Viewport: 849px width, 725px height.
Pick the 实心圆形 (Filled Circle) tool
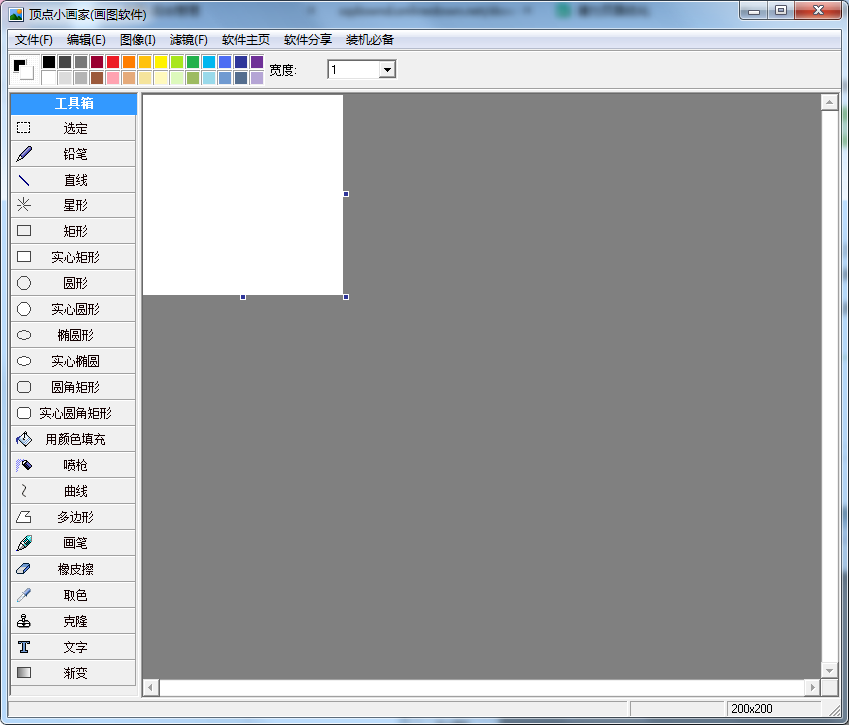pos(72,309)
